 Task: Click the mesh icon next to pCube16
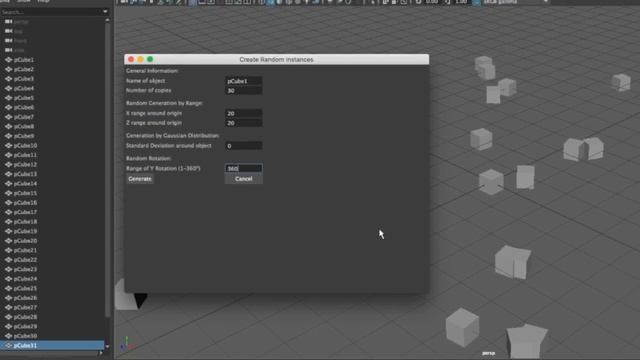[x=9, y=202]
